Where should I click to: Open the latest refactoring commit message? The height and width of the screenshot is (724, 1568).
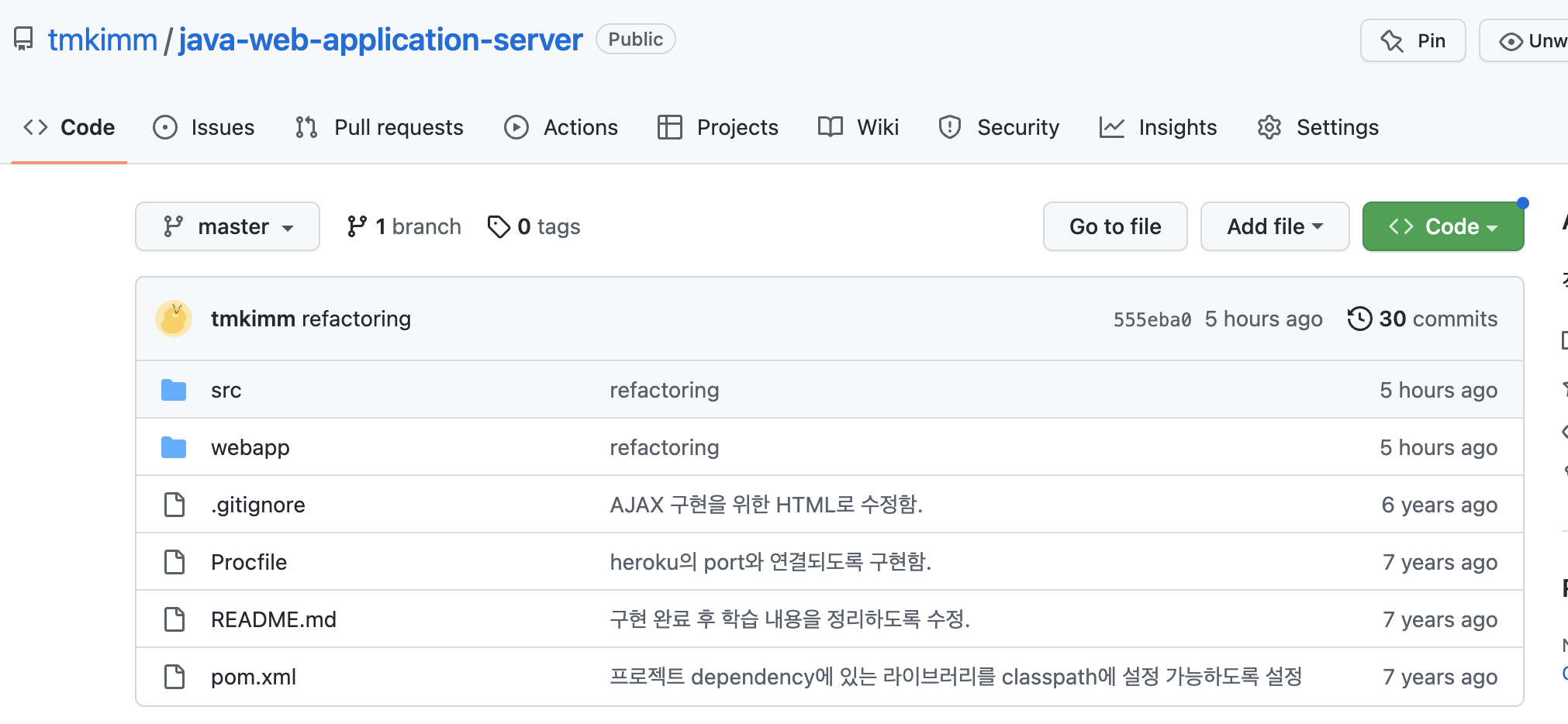356,319
